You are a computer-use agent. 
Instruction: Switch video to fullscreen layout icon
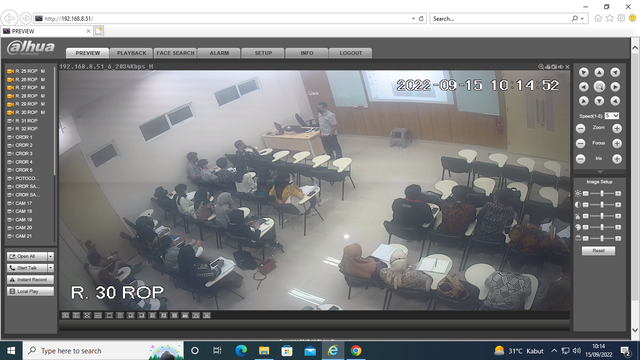click(87, 315)
